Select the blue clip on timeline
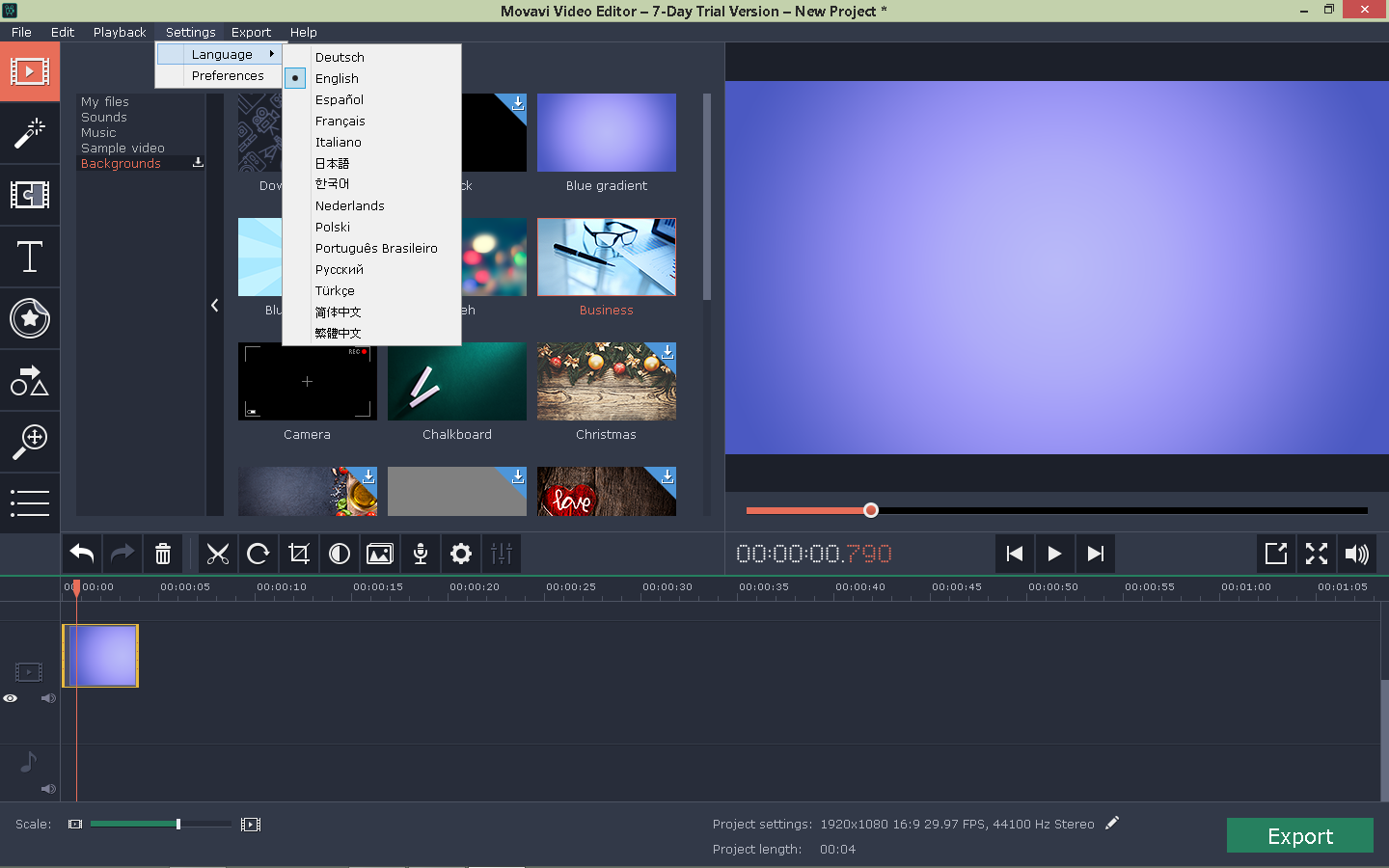Viewport: 1389px width, 868px height. (x=100, y=656)
